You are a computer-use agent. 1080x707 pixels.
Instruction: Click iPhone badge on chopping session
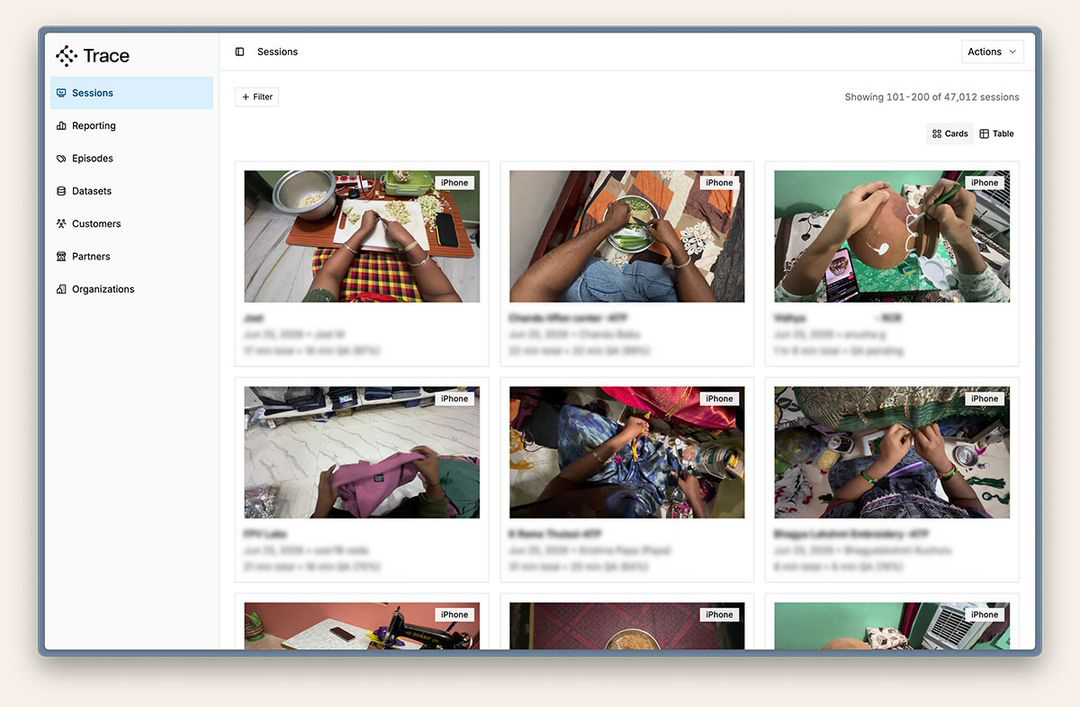(455, 183)
